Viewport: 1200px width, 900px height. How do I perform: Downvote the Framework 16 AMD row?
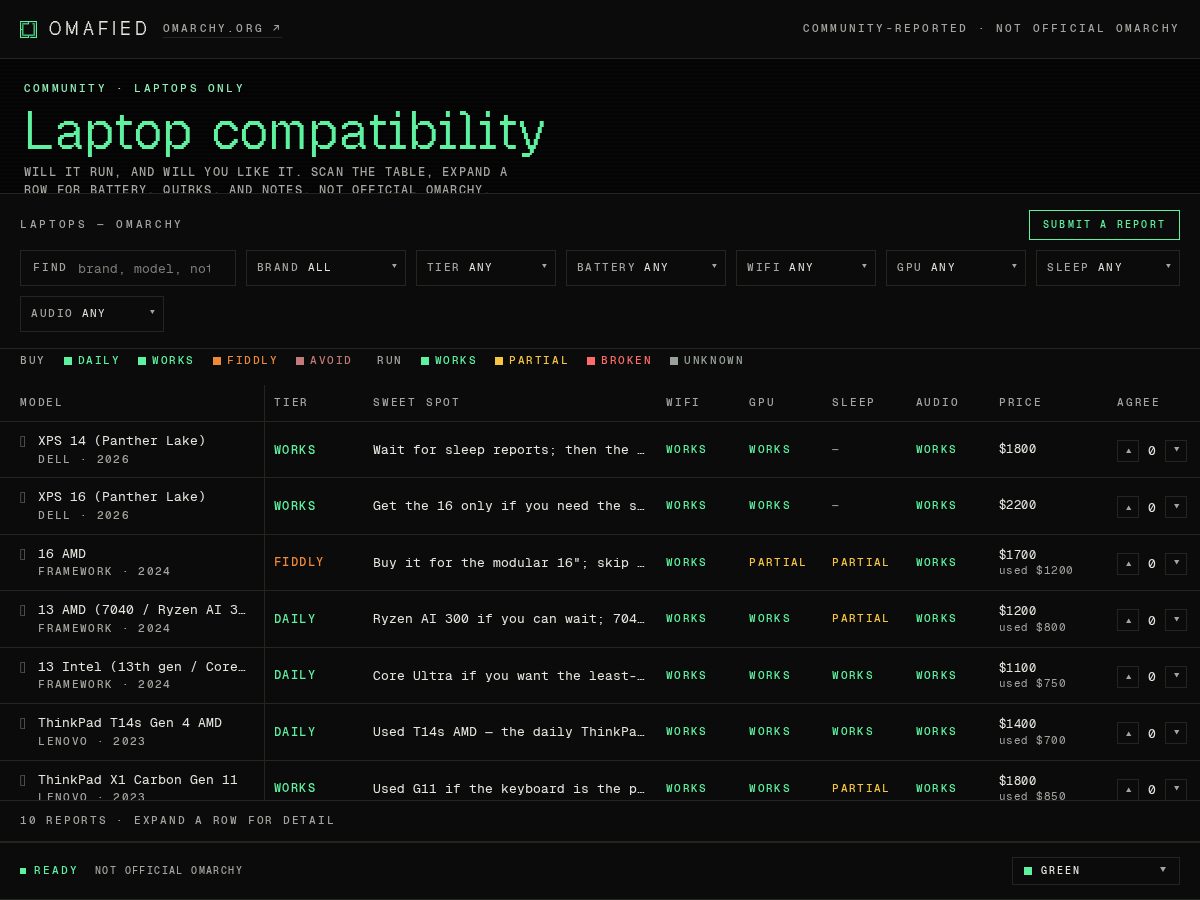(x=1176, y=564)
